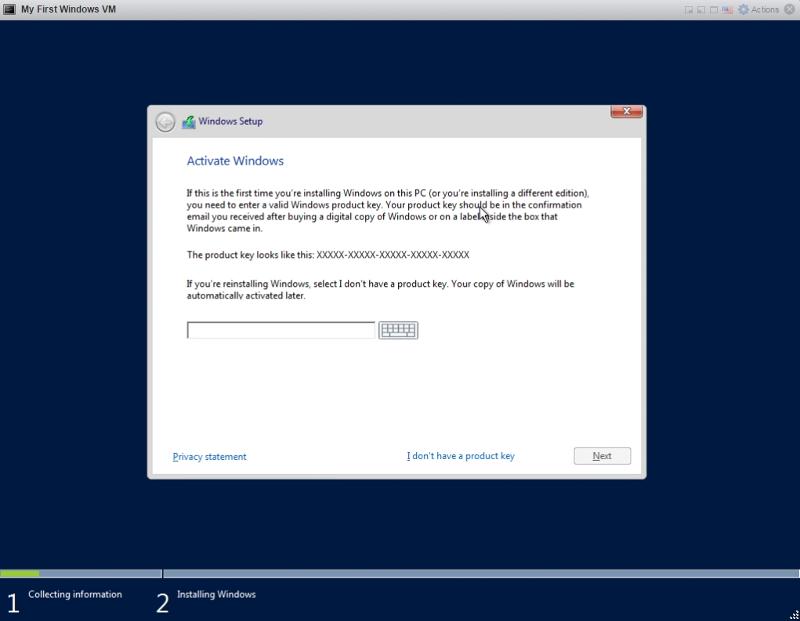Open the Privacy statement link

[x=209, y=457]
